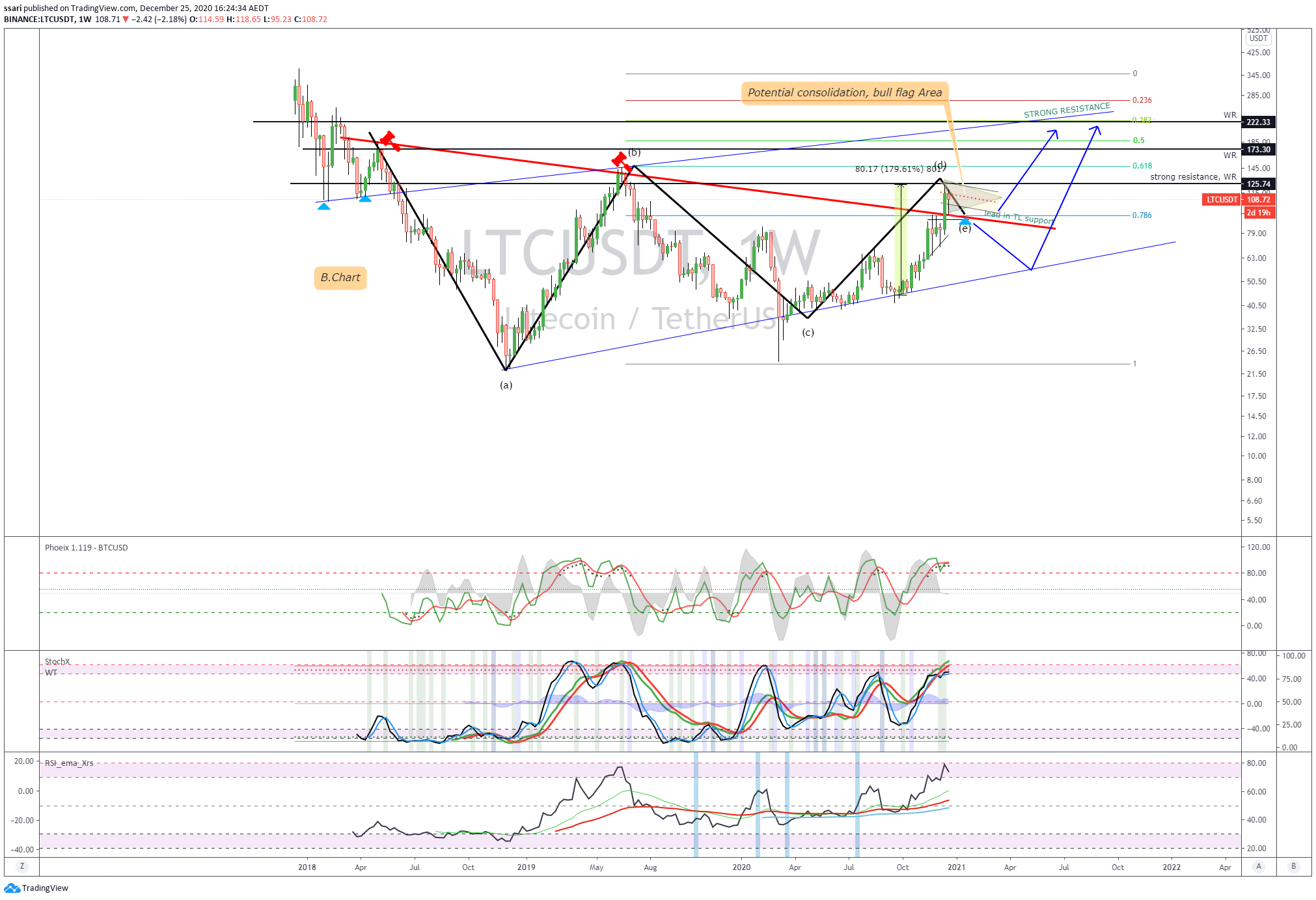Click the 2021 label on the time axis
The image size is (1316, 900).
click(956, 867)
